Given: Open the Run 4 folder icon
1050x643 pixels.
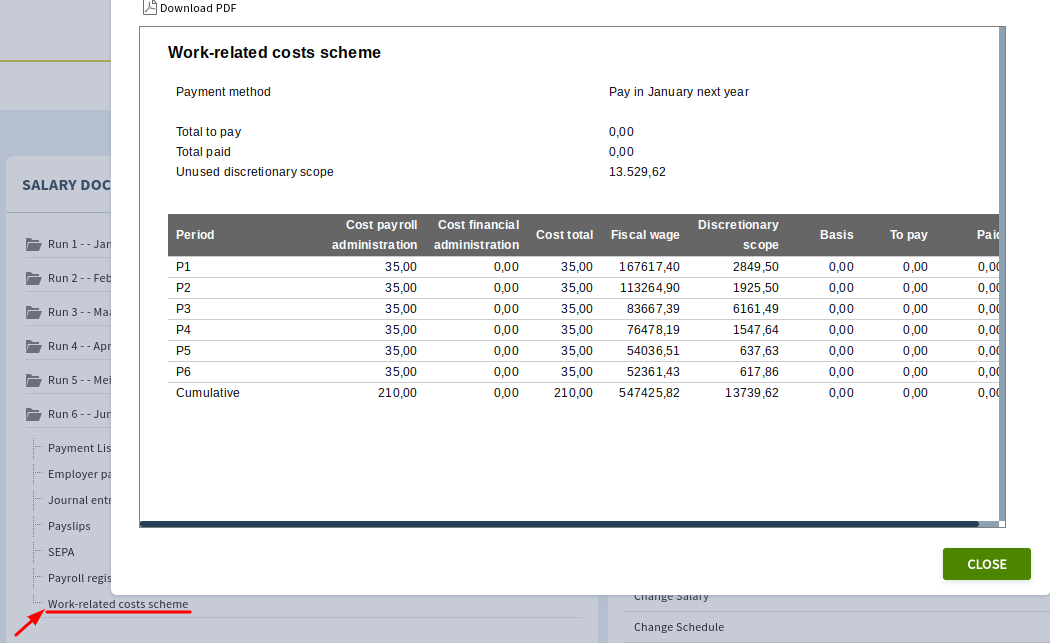Looking at the screenshot, I should pyautogui.click(x=33, y=346).
